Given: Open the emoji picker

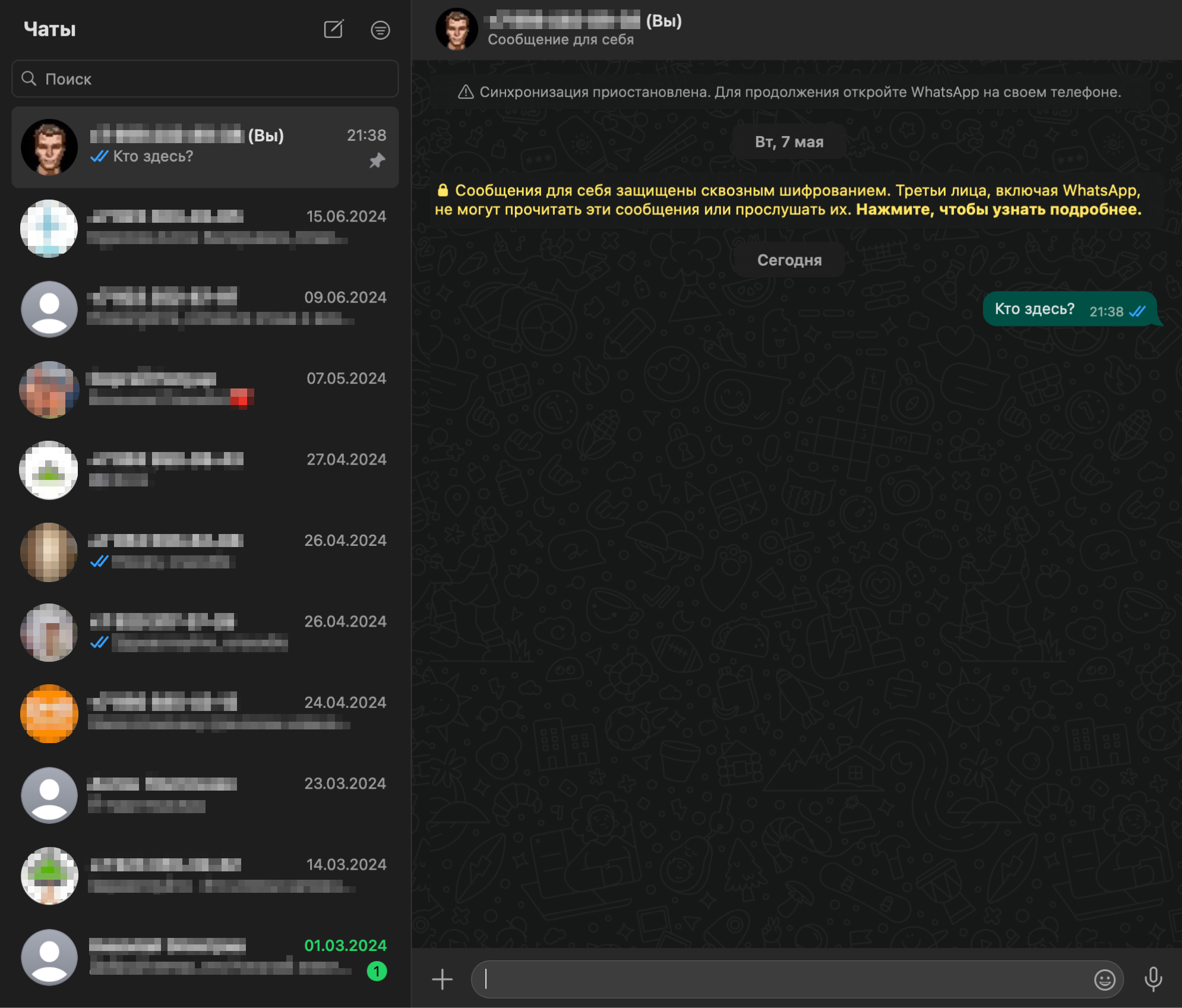Looking at the screenshot, I should (x=1105, y=979).
